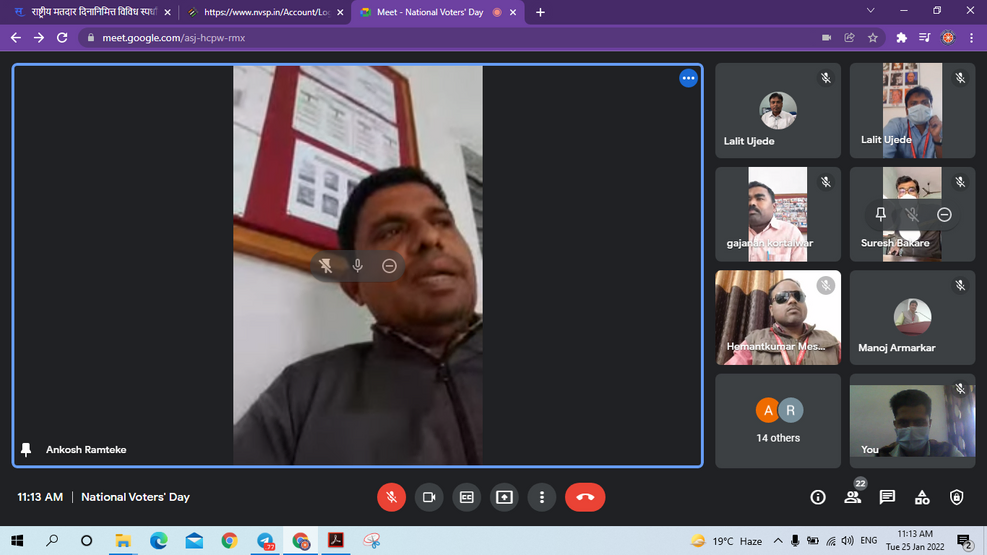987x555 pixels.
Task: Open the File Explorer icon on the taskbar
Action: [x=123, y=541]
